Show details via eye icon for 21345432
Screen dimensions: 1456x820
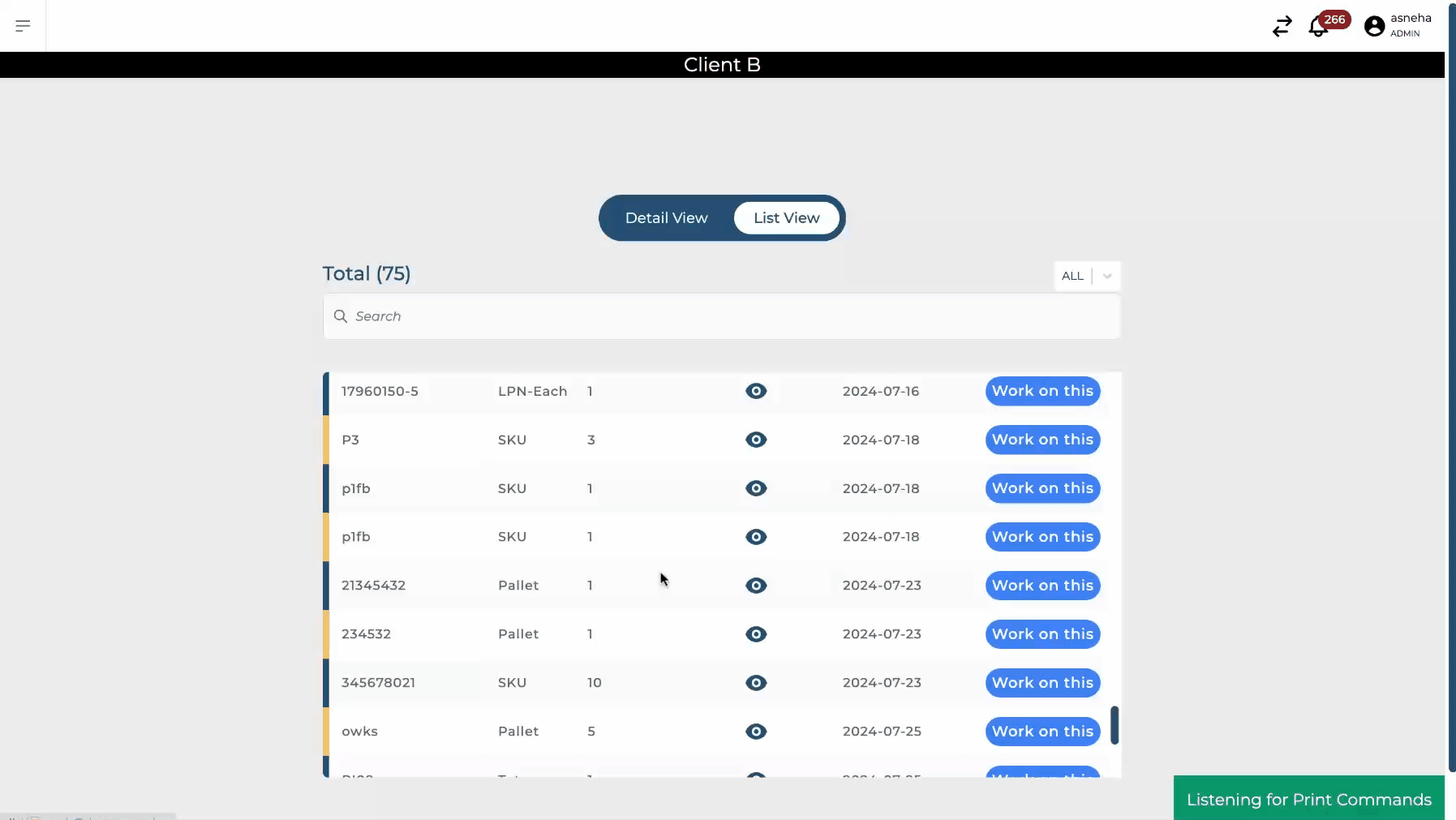click(x=756, y=586)
